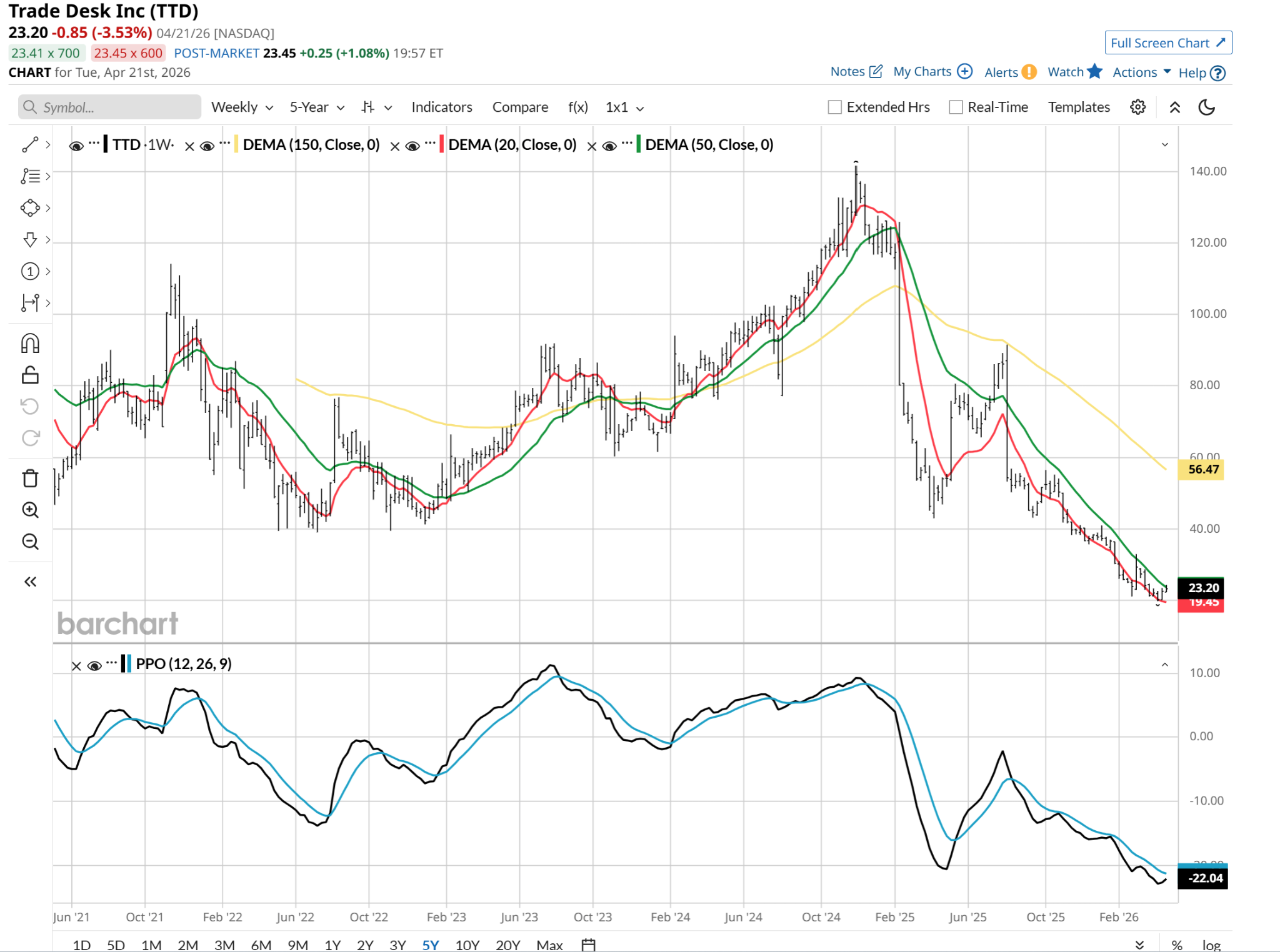Click the zoom in magnifier icon
Image resolution: width=1280 pixels, height=952 pixels.
click(x=30, y=510)
